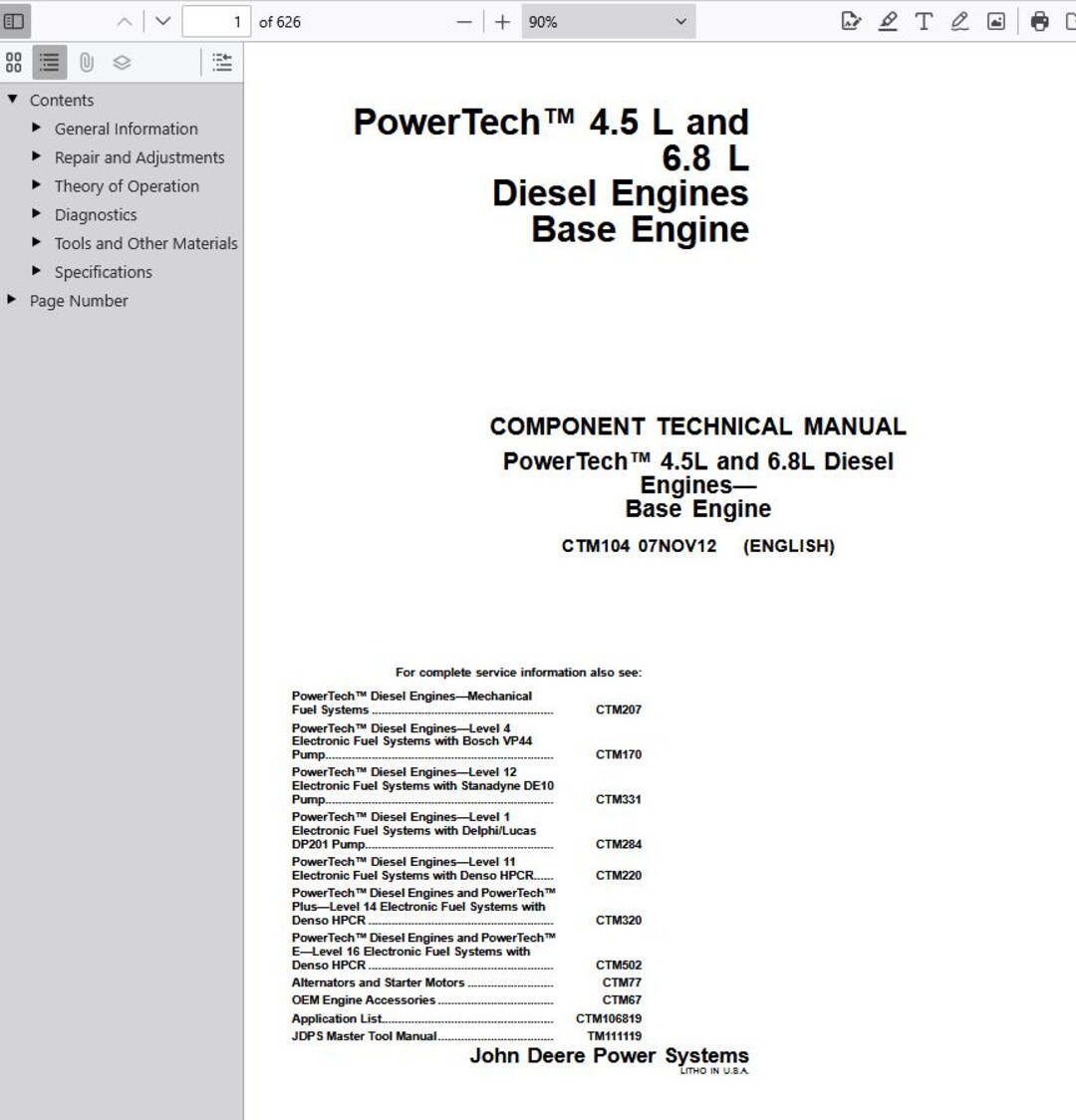Collapse the Contents outline node

click(x=12, y=100)
